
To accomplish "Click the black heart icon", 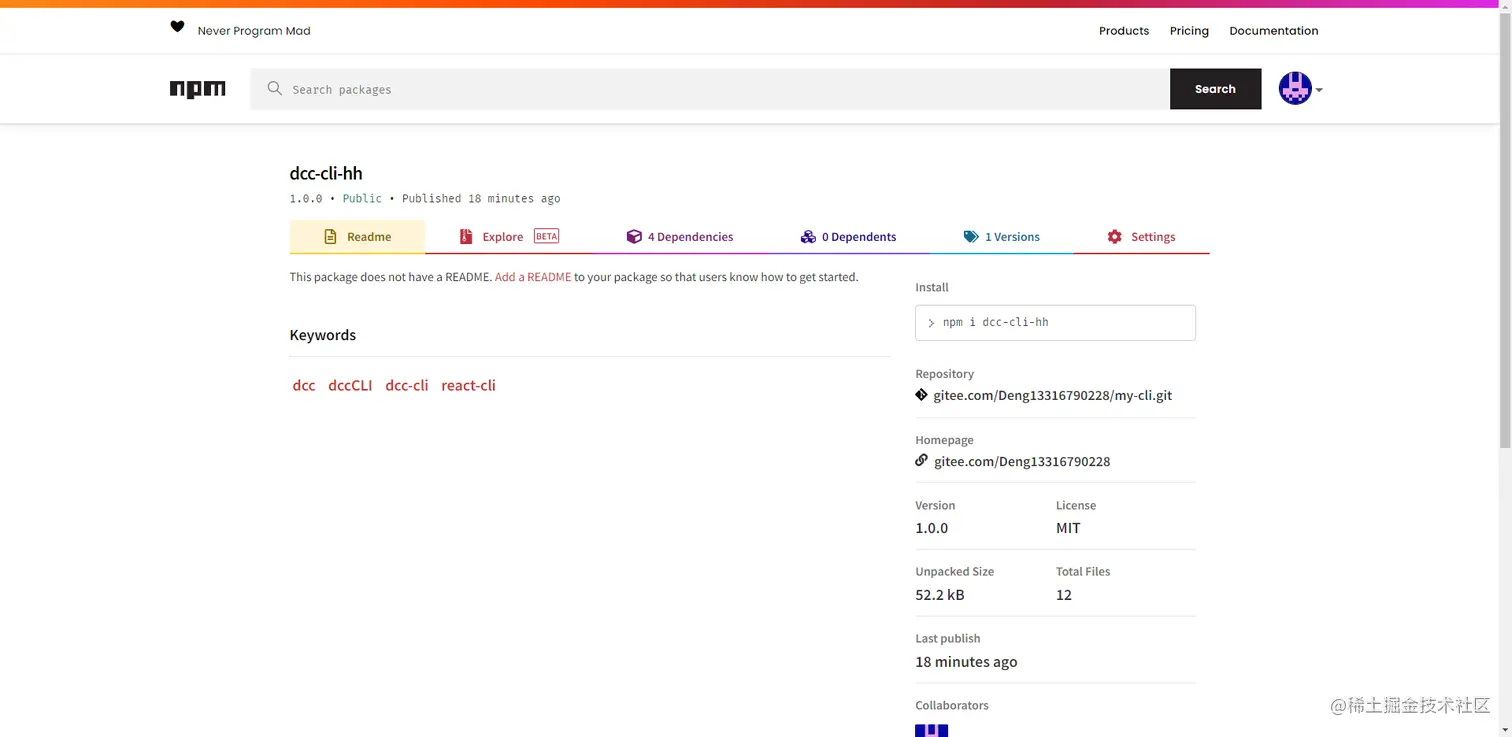I will tap(177, 27).
